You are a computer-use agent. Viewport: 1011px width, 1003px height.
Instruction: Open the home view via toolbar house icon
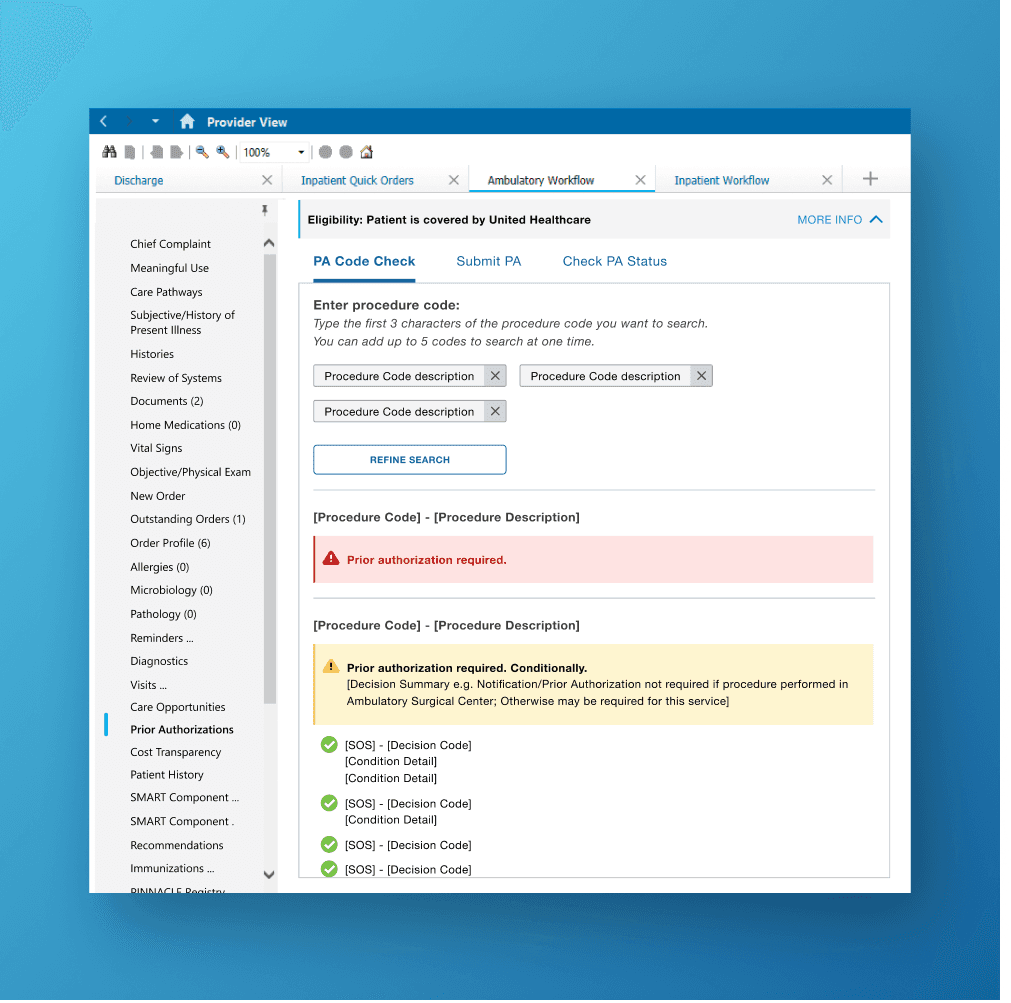366,151
